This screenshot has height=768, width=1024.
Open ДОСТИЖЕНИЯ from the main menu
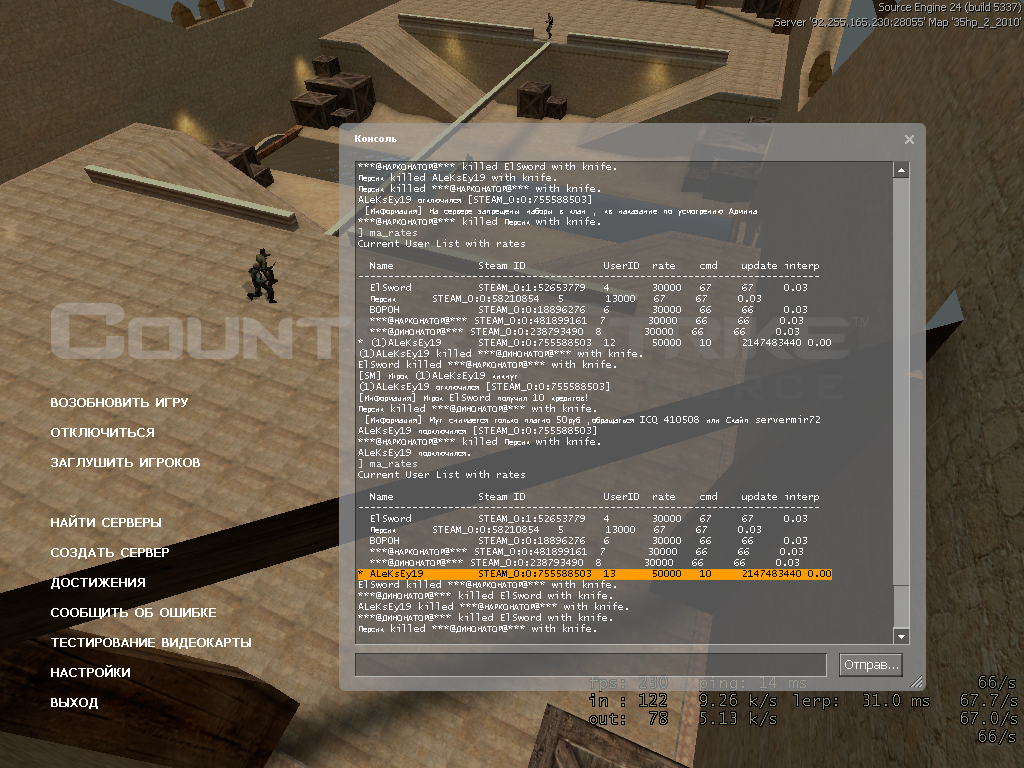click(98, 583)
